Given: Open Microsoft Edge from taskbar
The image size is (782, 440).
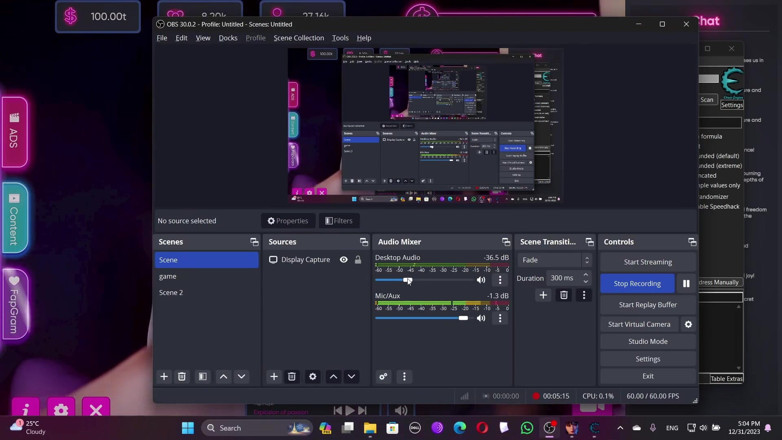Looking at the screenshot, I should point(459,428).
